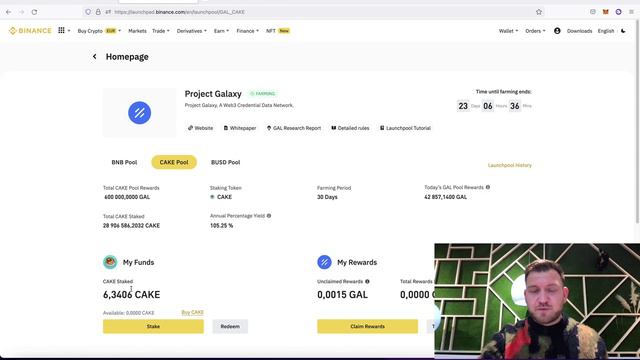
Task: Click the browser back arrow
Action: pos(9,12)
